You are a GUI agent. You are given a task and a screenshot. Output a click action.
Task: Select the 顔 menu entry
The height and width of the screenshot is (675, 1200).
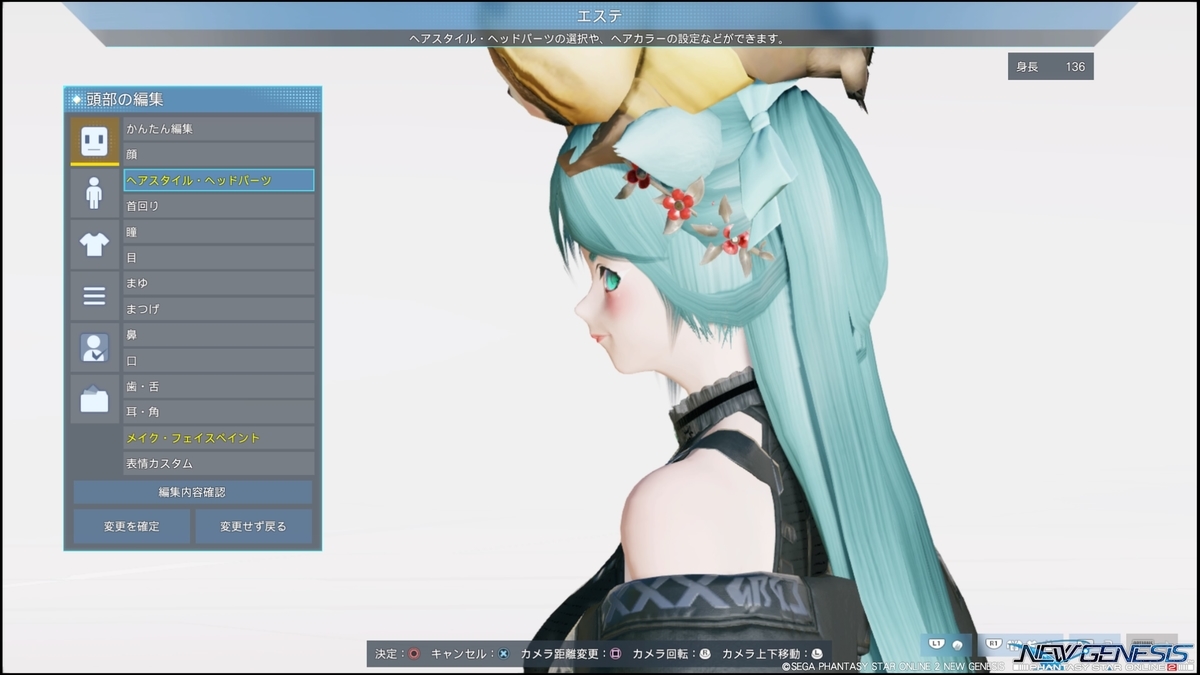(x=218, y=154)
